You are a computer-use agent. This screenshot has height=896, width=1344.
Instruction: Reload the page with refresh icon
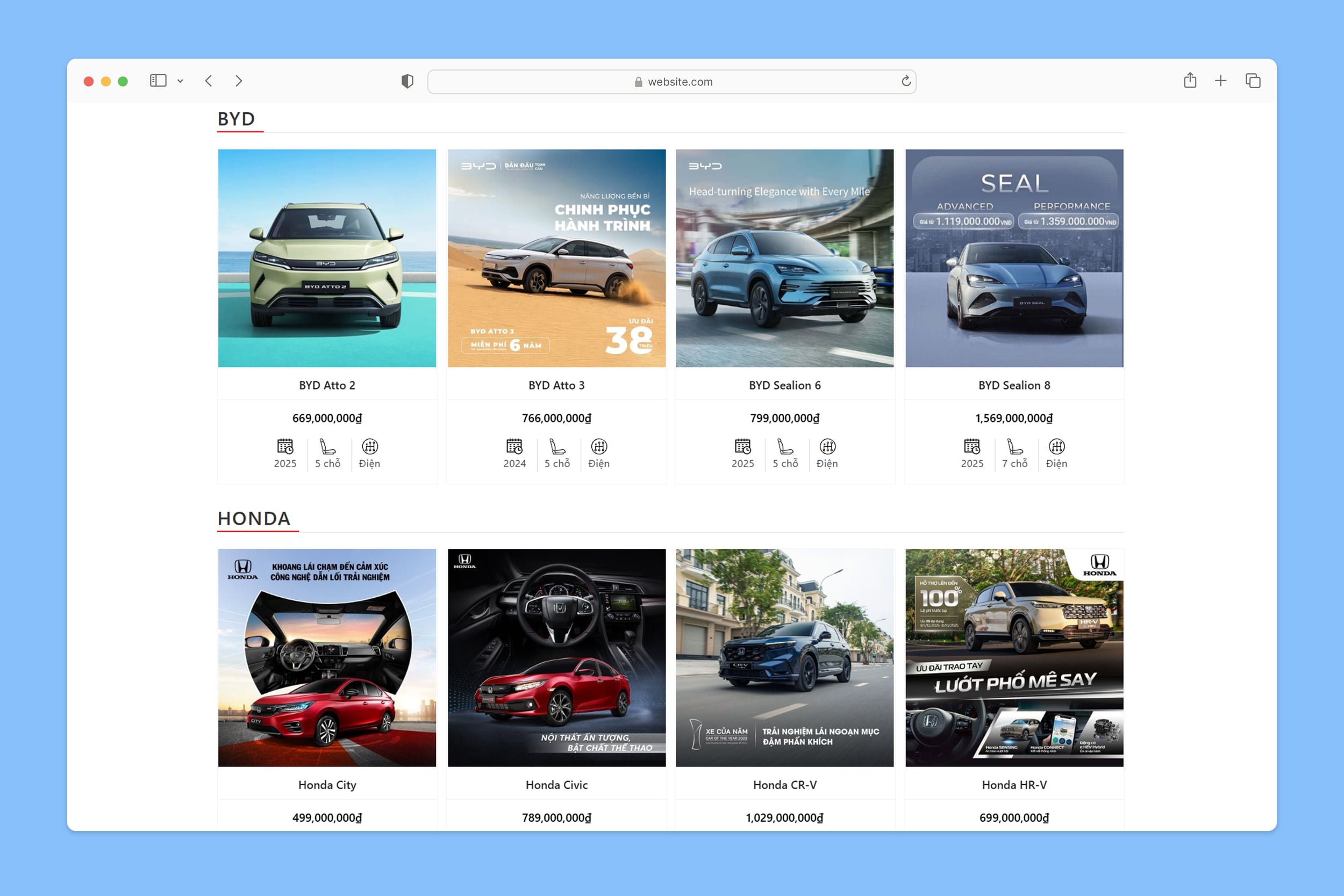906,81
